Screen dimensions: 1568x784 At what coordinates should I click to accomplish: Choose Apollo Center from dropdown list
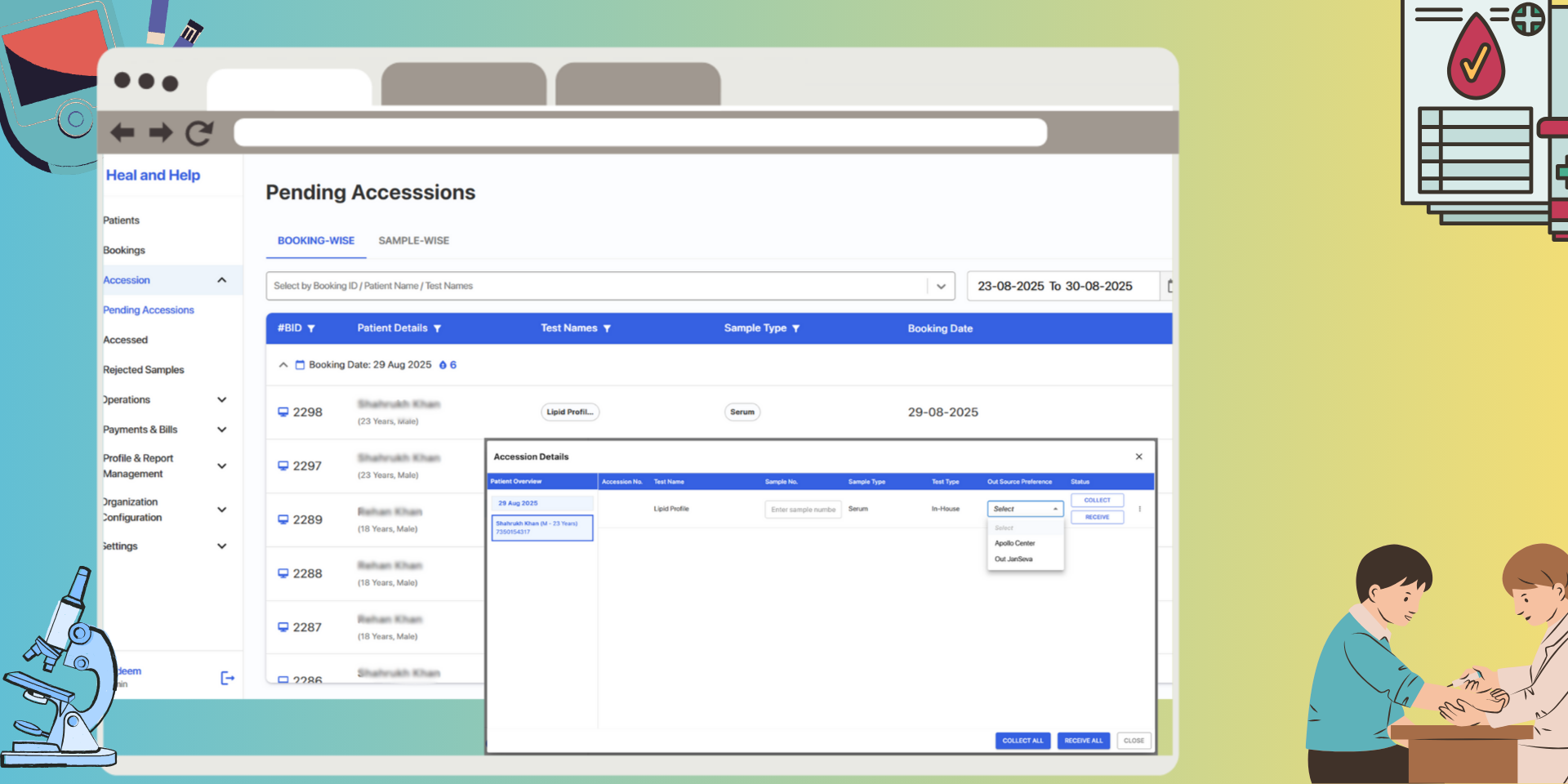pos(1014,543)
